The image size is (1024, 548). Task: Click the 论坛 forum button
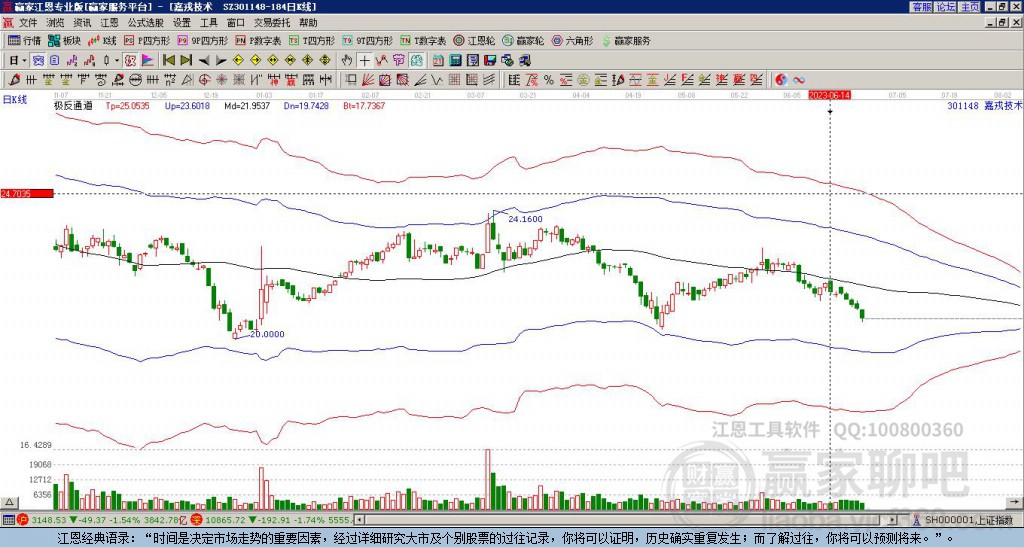[946, 7]
